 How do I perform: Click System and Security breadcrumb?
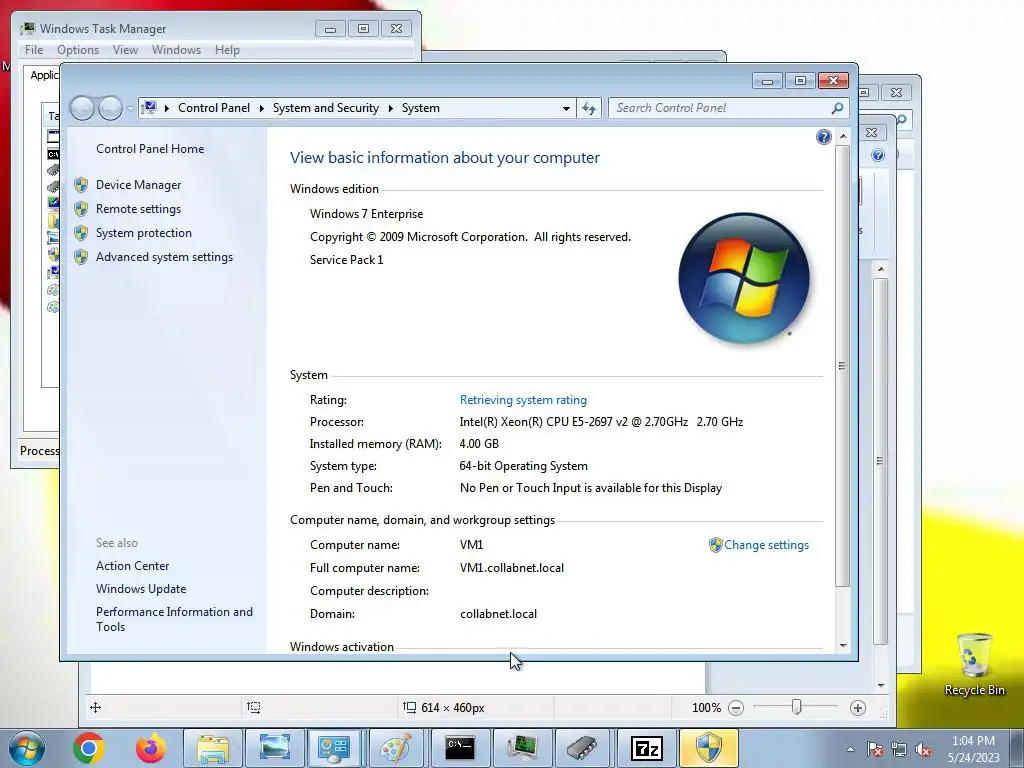click(x=325, y=108)
